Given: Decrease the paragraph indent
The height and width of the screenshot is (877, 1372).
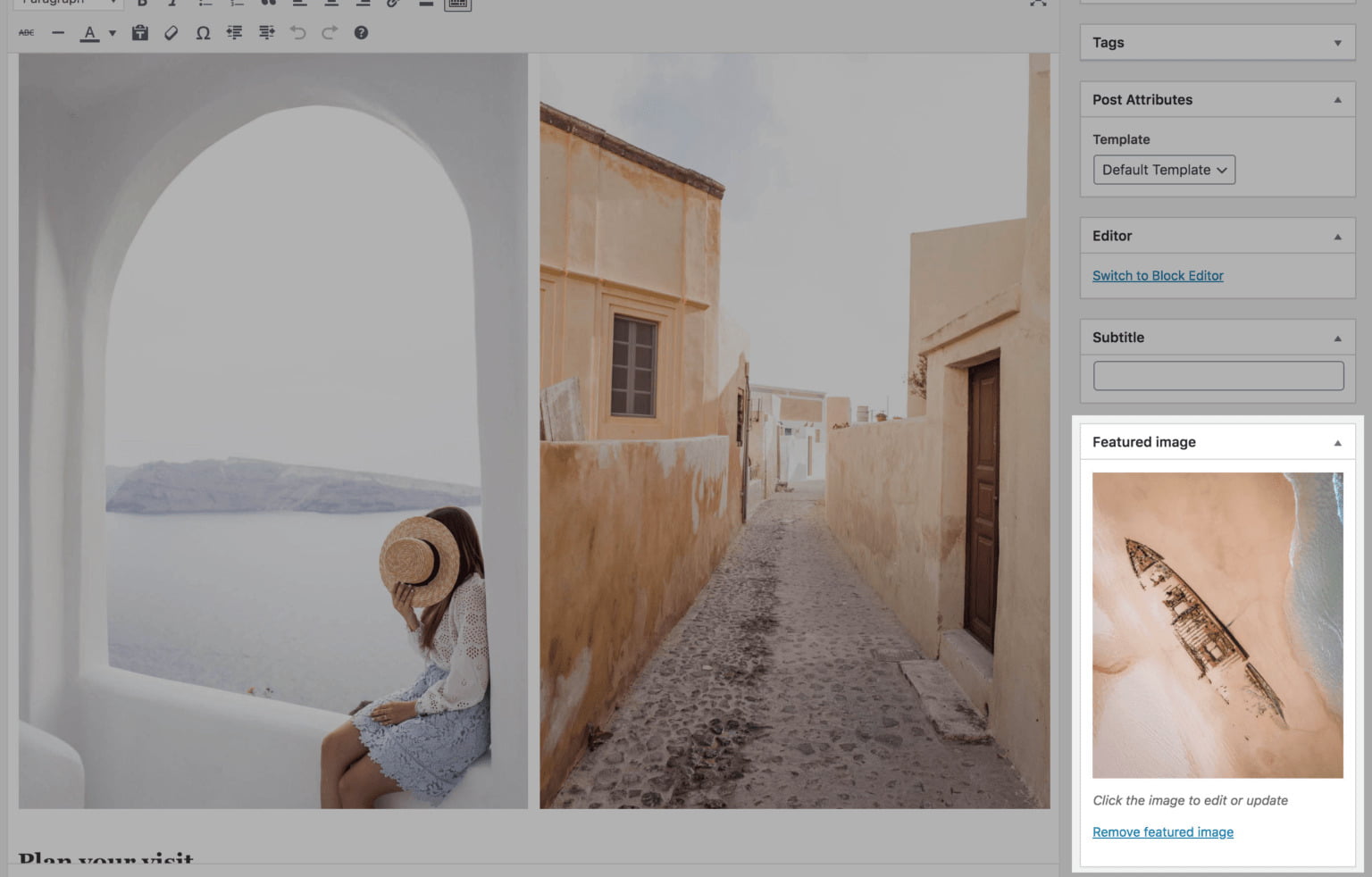Looking at the screenshot, I should (x=234, y=33).
